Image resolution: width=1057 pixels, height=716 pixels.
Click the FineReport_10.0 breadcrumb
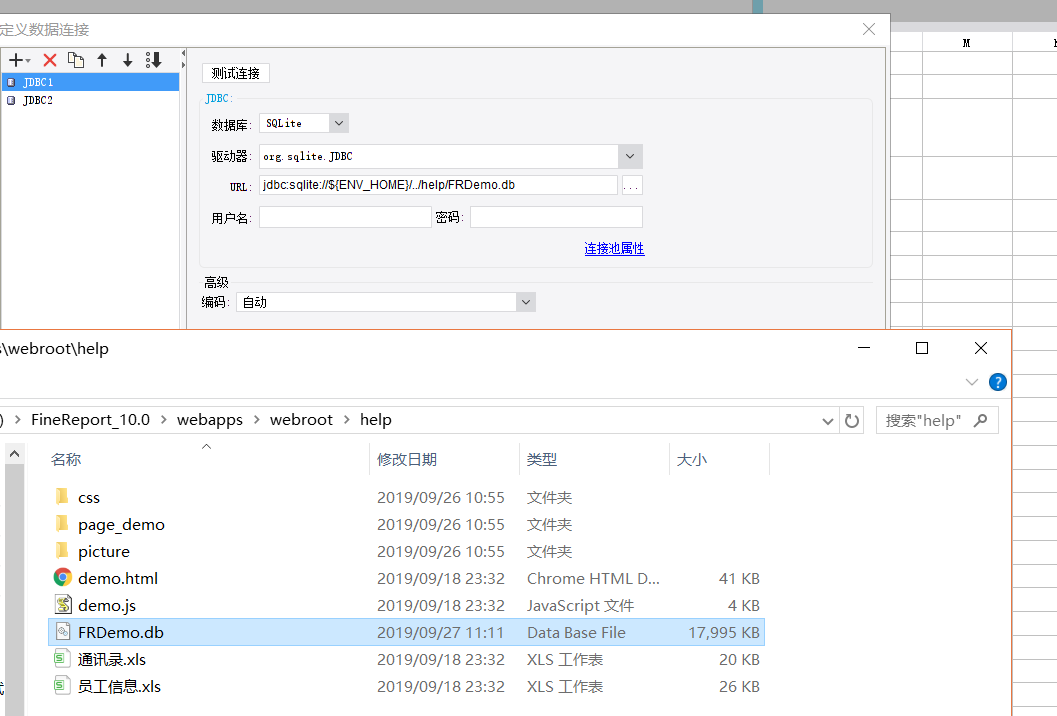pos(90,419)
